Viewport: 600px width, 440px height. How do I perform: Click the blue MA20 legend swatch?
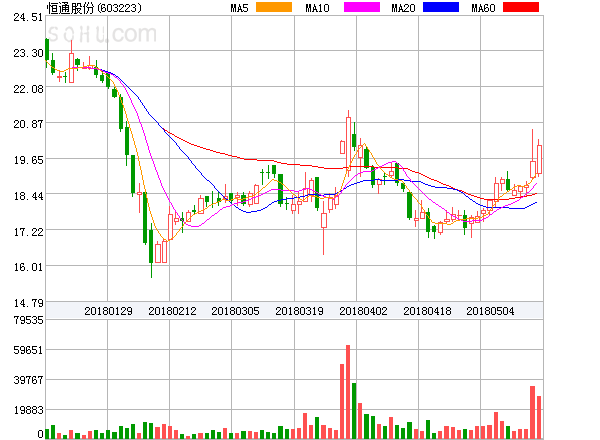[x=441, y=7]
